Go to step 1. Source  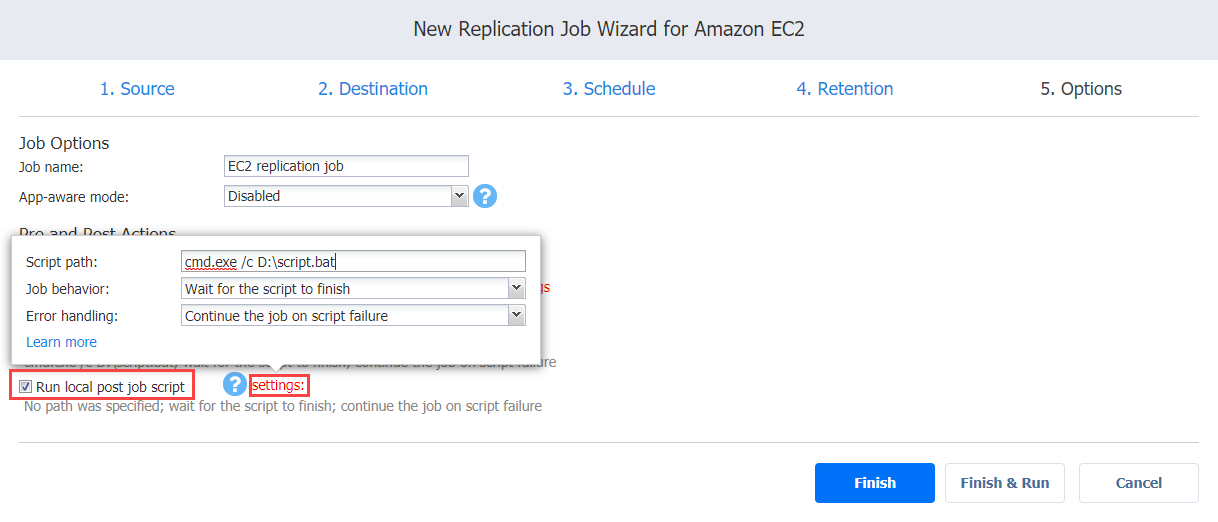(137, 89)
